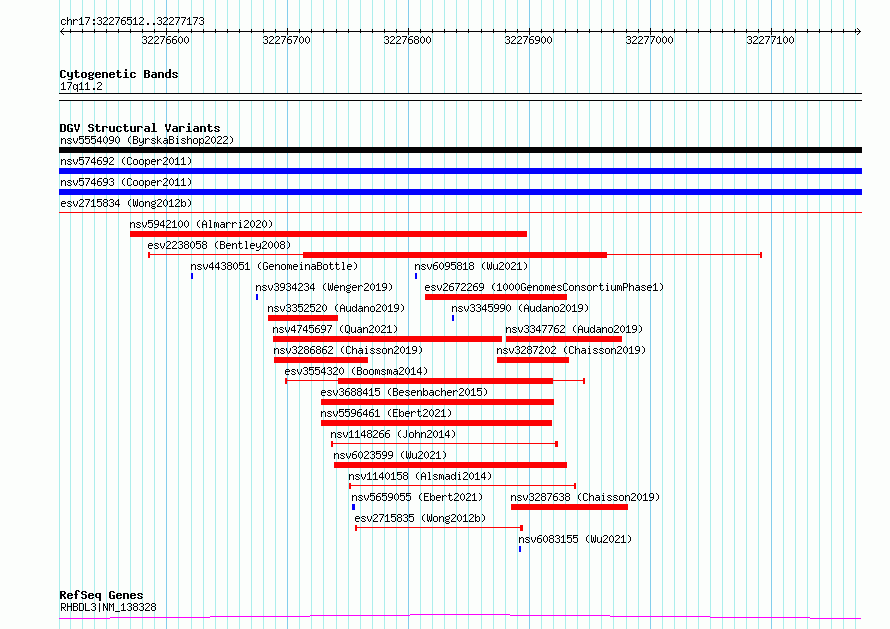
Task: Click the nsv5942100 (Almarri2020) label
Action: click(201, 224)
